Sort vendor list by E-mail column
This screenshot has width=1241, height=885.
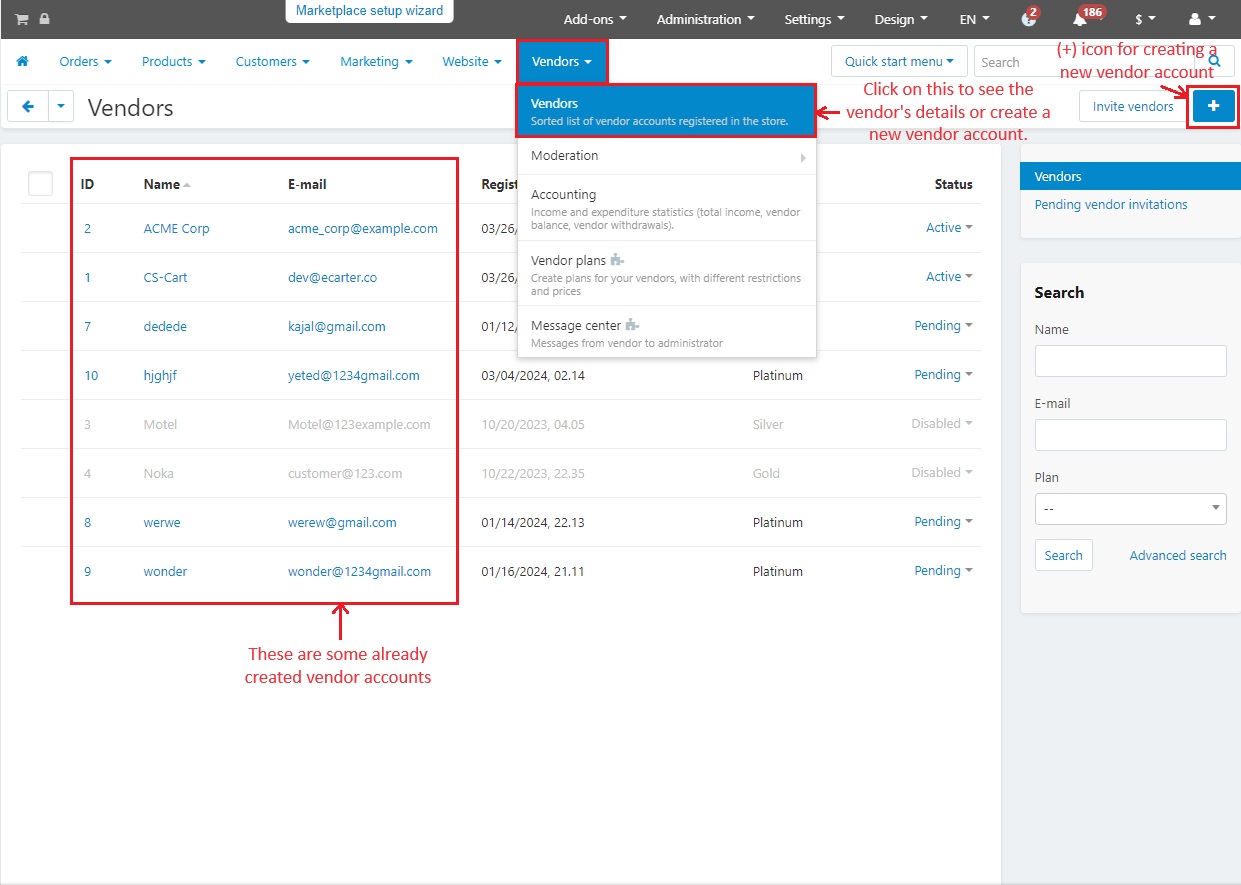pyautogui.click(x=307, y=184)
